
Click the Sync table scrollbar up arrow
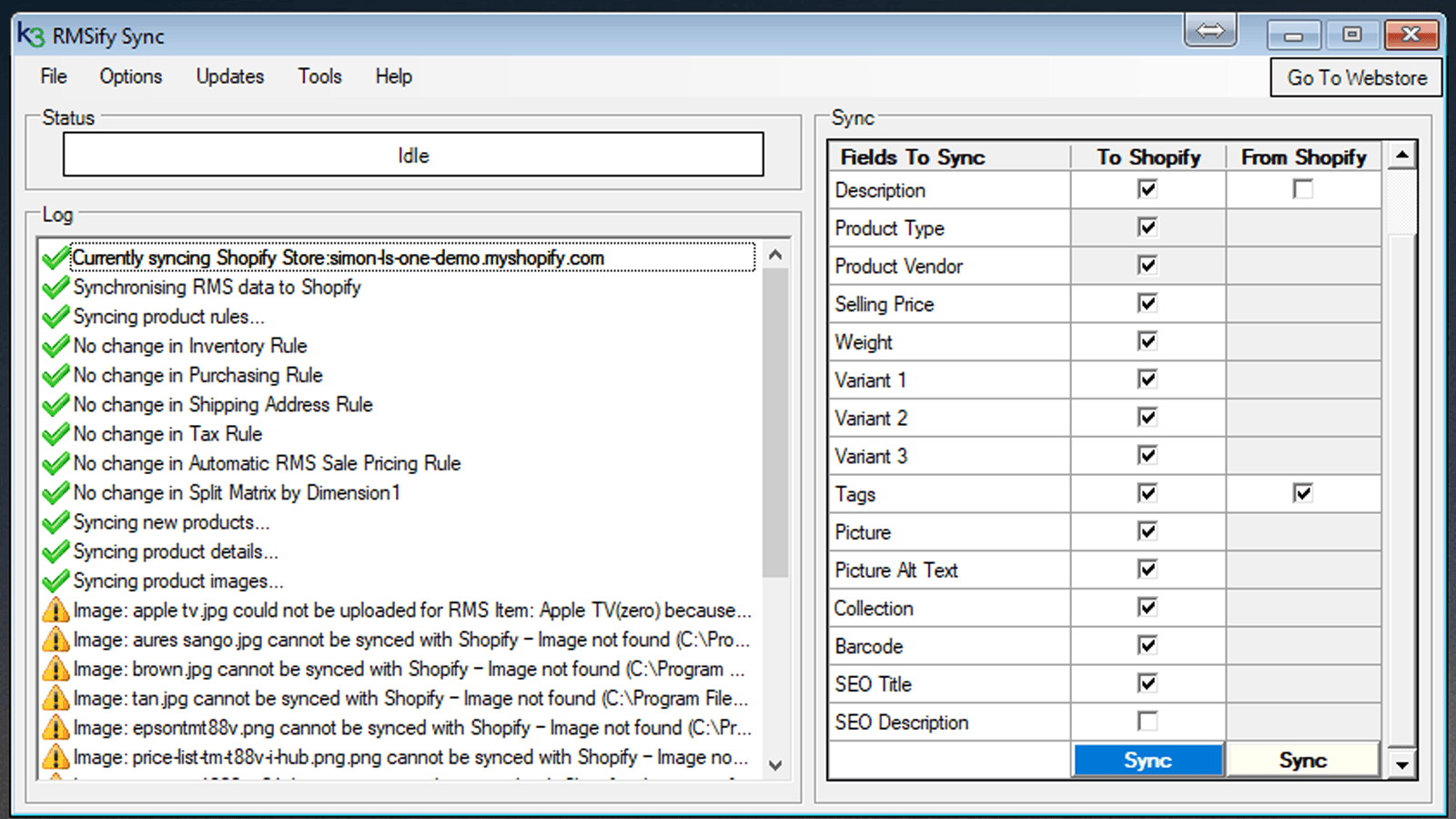tap(1401, 152)
